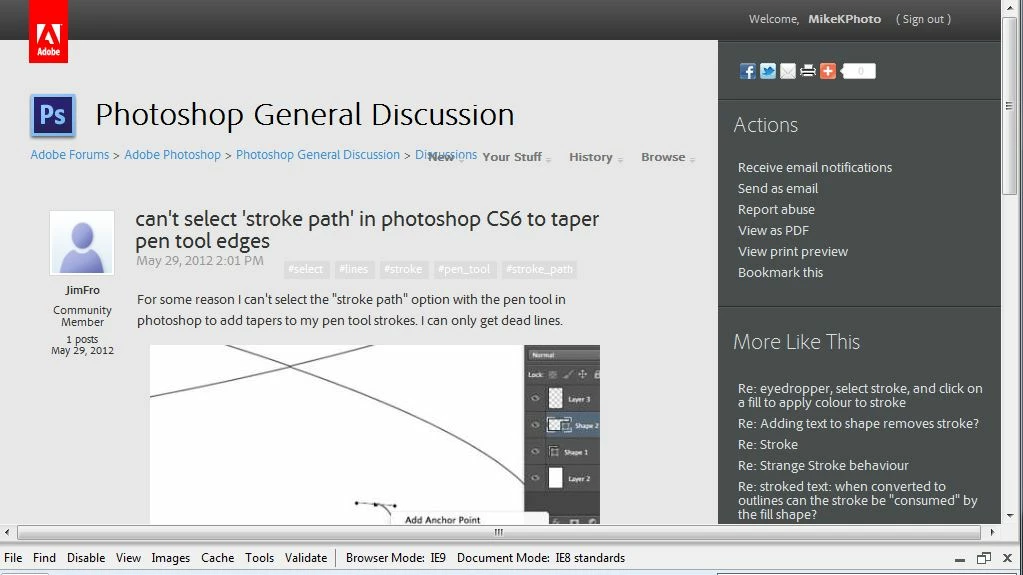Click the #stroke tag
1023x575 pixels.
[x=403, y=270]
